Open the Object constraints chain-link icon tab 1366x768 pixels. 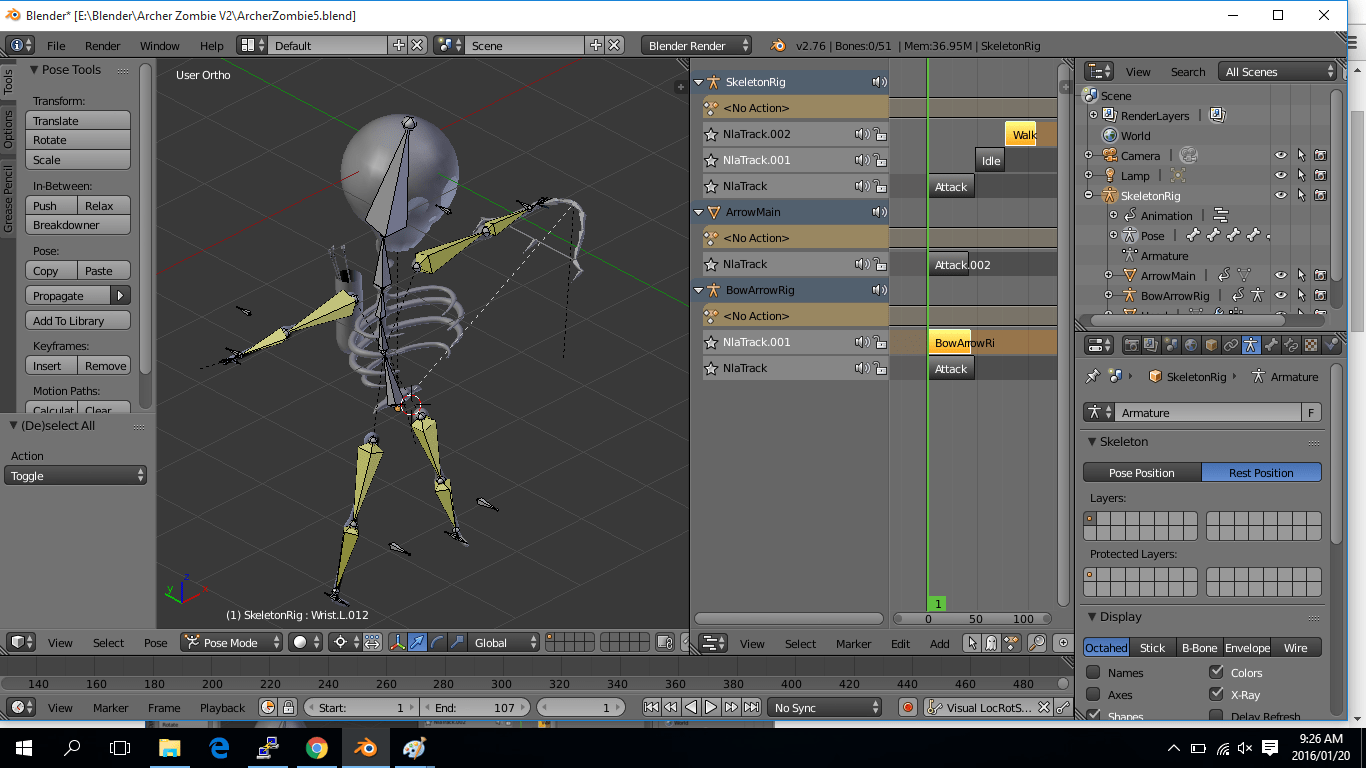pos(1231,345)
